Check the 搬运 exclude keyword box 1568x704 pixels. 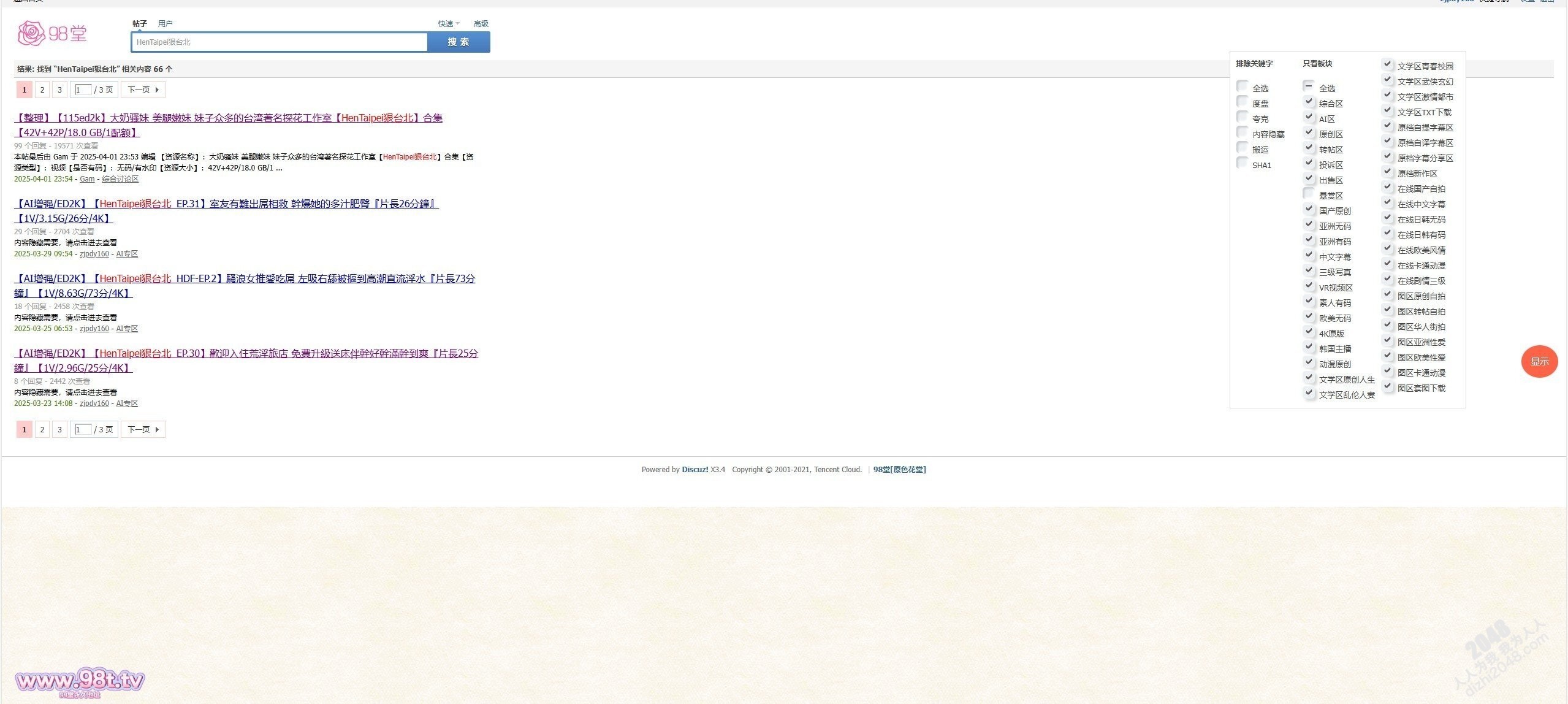[x=1243, y=147]
